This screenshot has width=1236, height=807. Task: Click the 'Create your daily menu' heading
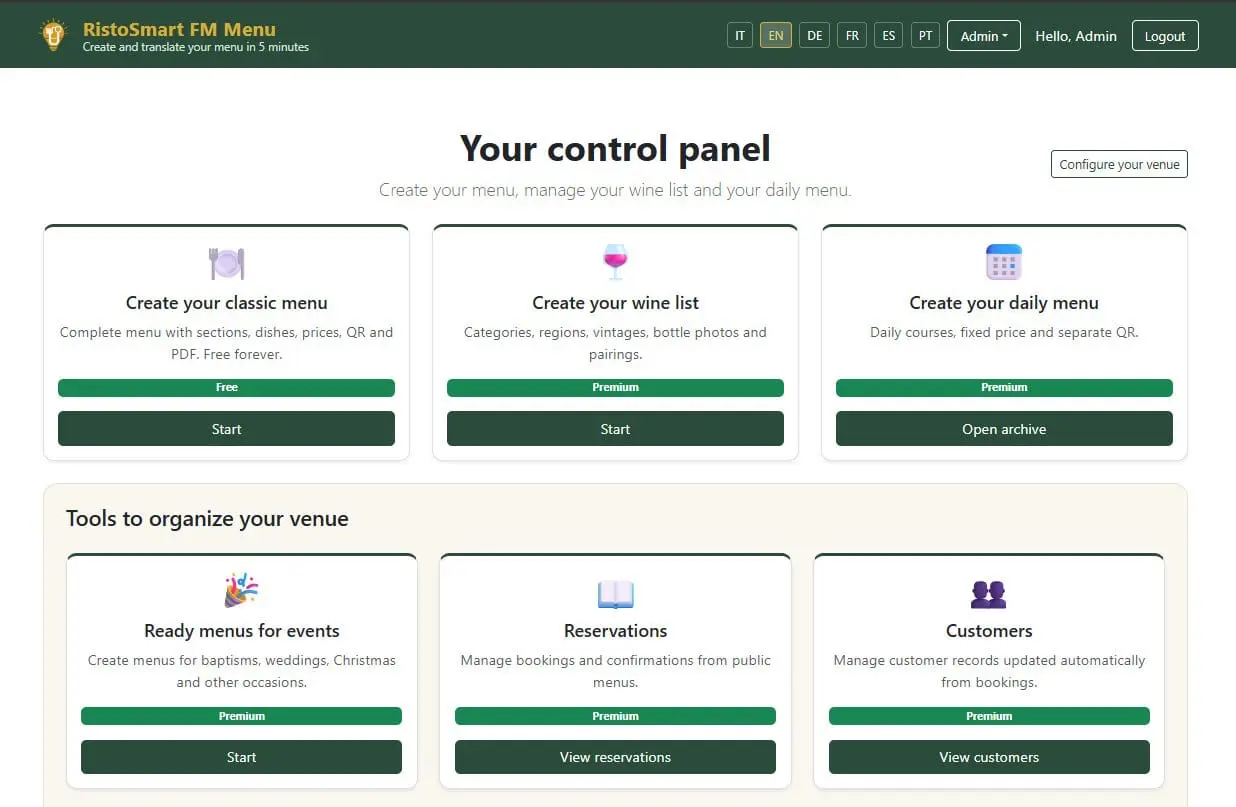(x=1004, y=303)
